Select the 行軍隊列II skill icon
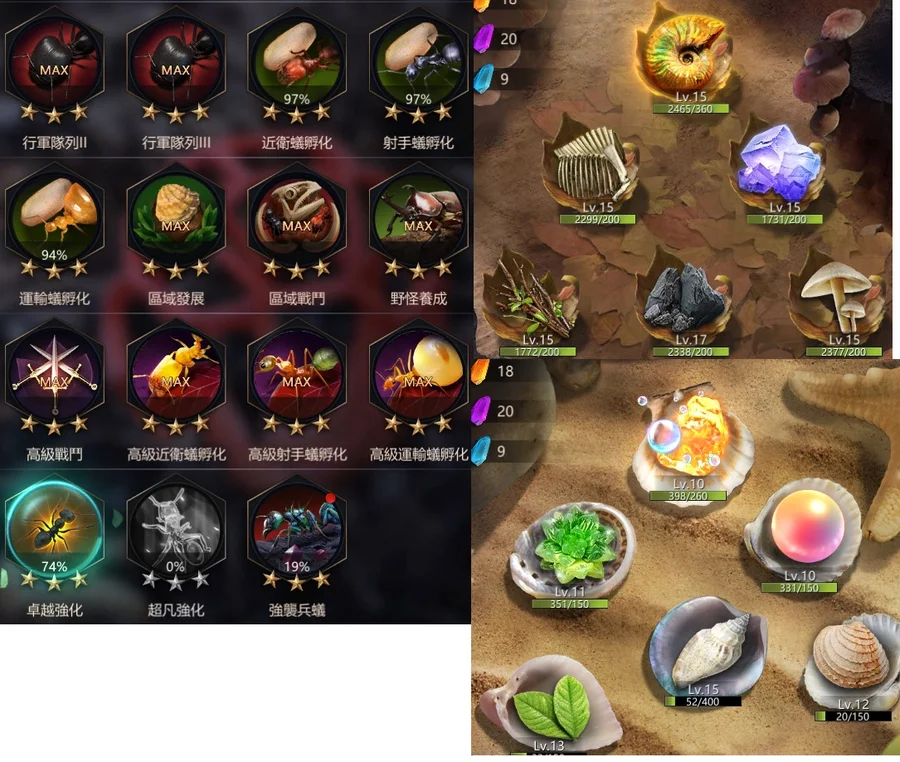Viewport: 900px width, 762px height. (x=54, y=61)
